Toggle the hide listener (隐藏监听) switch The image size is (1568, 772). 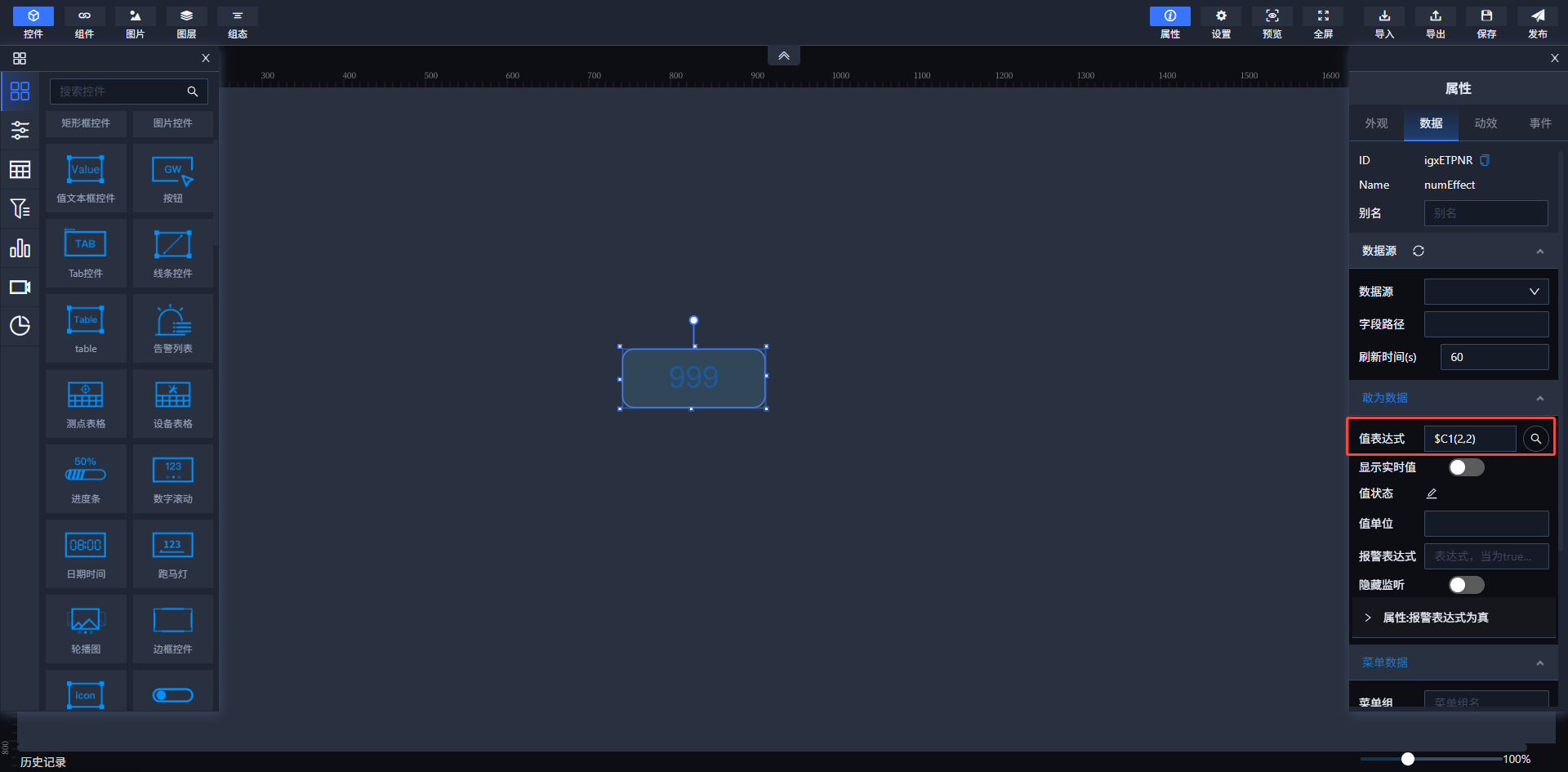point(1466,585)
